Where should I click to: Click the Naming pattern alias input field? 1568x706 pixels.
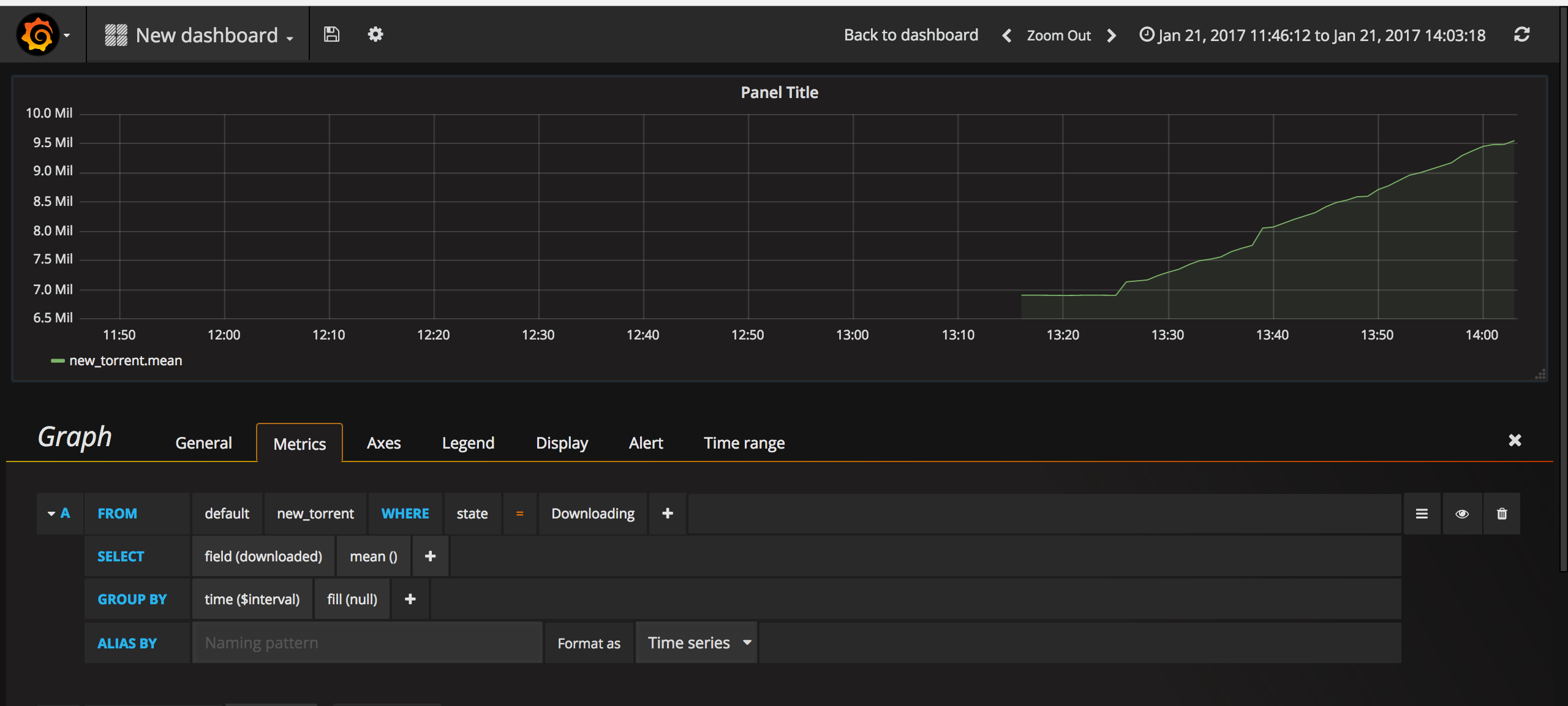[367, 642]
